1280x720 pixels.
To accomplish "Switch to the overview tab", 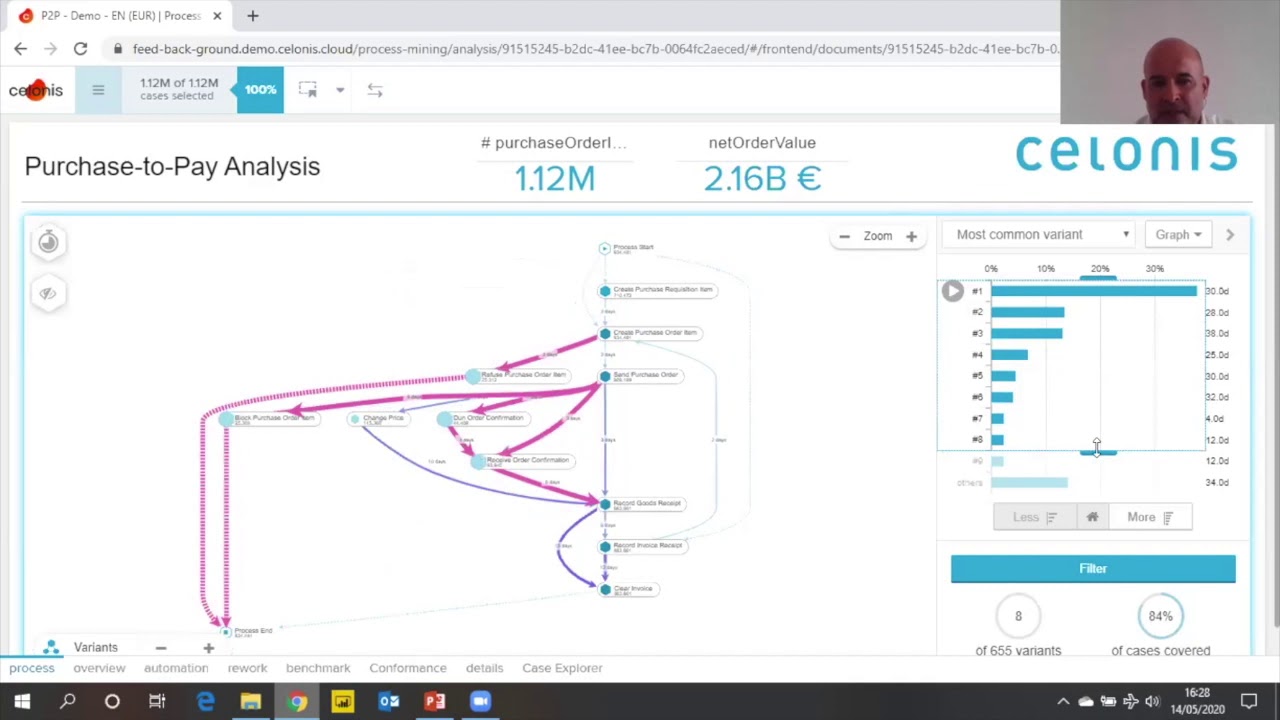I will 99,668.
